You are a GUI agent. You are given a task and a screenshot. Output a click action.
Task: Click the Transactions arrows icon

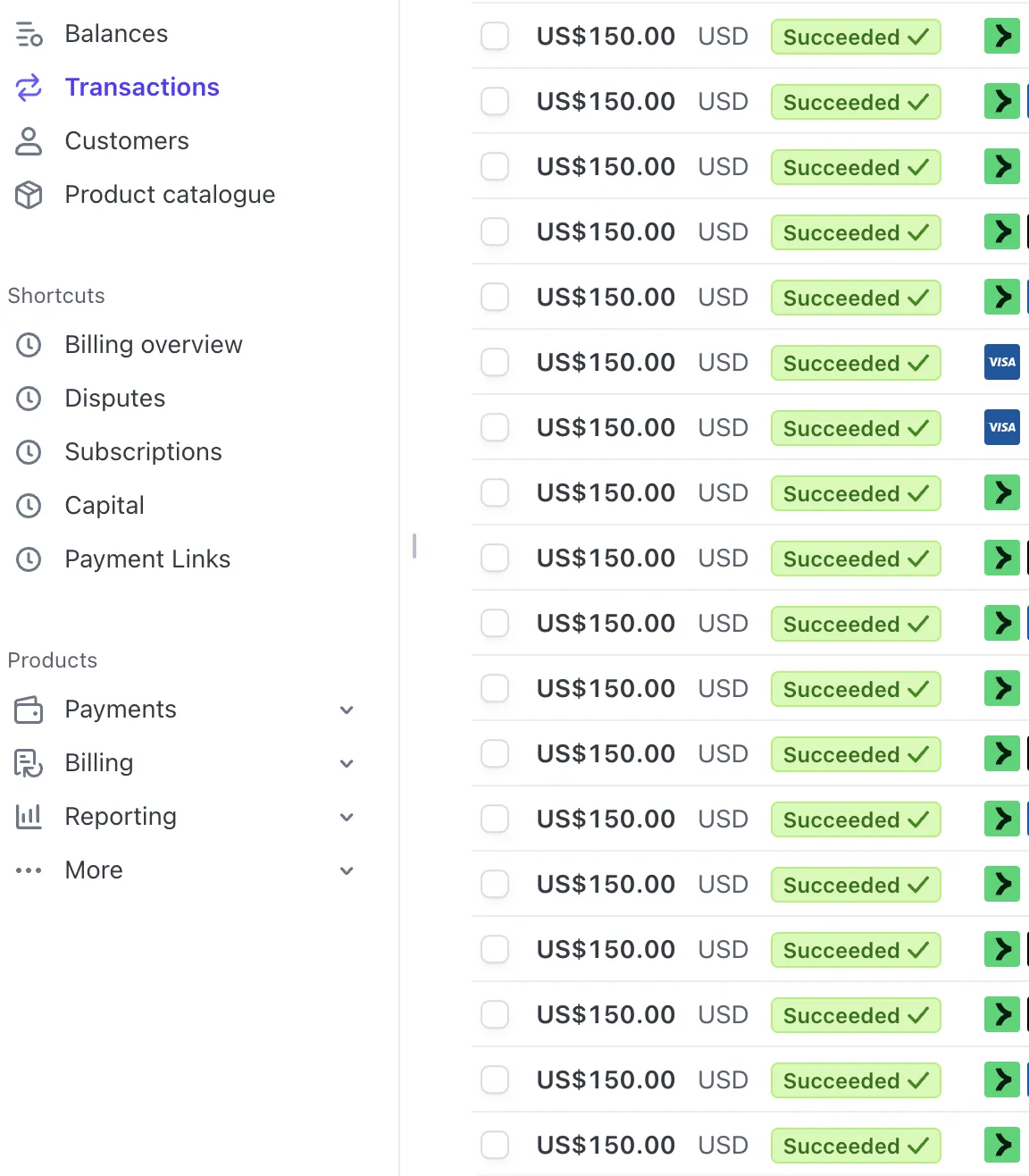[x=29, y=88]
